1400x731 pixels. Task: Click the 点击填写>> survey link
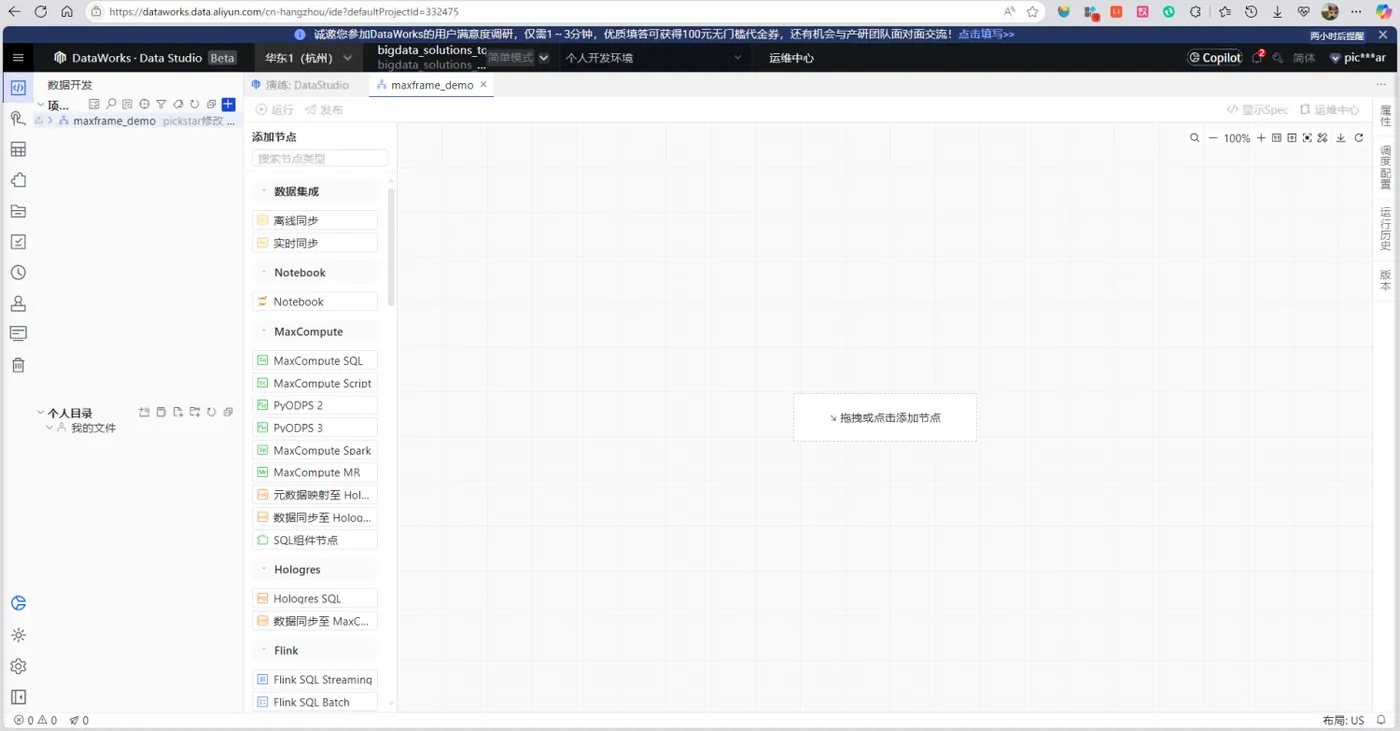pyautogui.click(x=986, y=34)
